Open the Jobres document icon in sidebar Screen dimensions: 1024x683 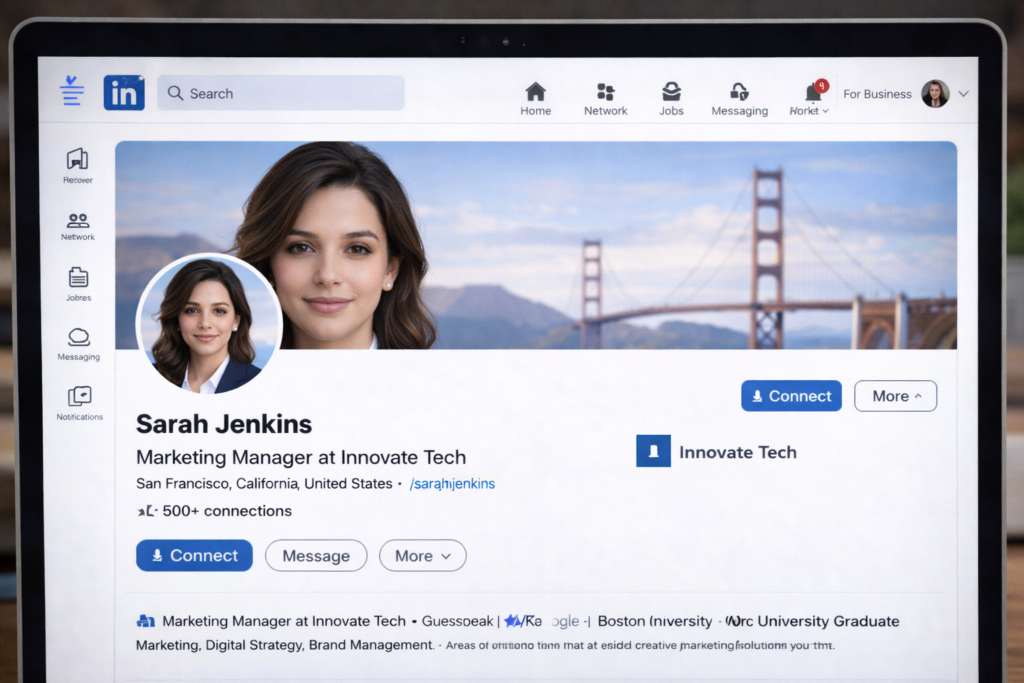[78, 278]
